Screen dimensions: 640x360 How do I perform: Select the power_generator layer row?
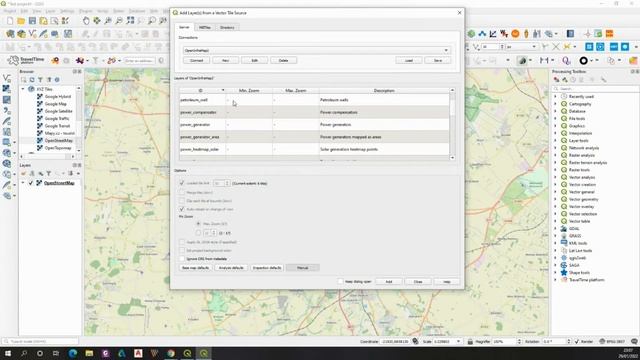tap(314, 124)
